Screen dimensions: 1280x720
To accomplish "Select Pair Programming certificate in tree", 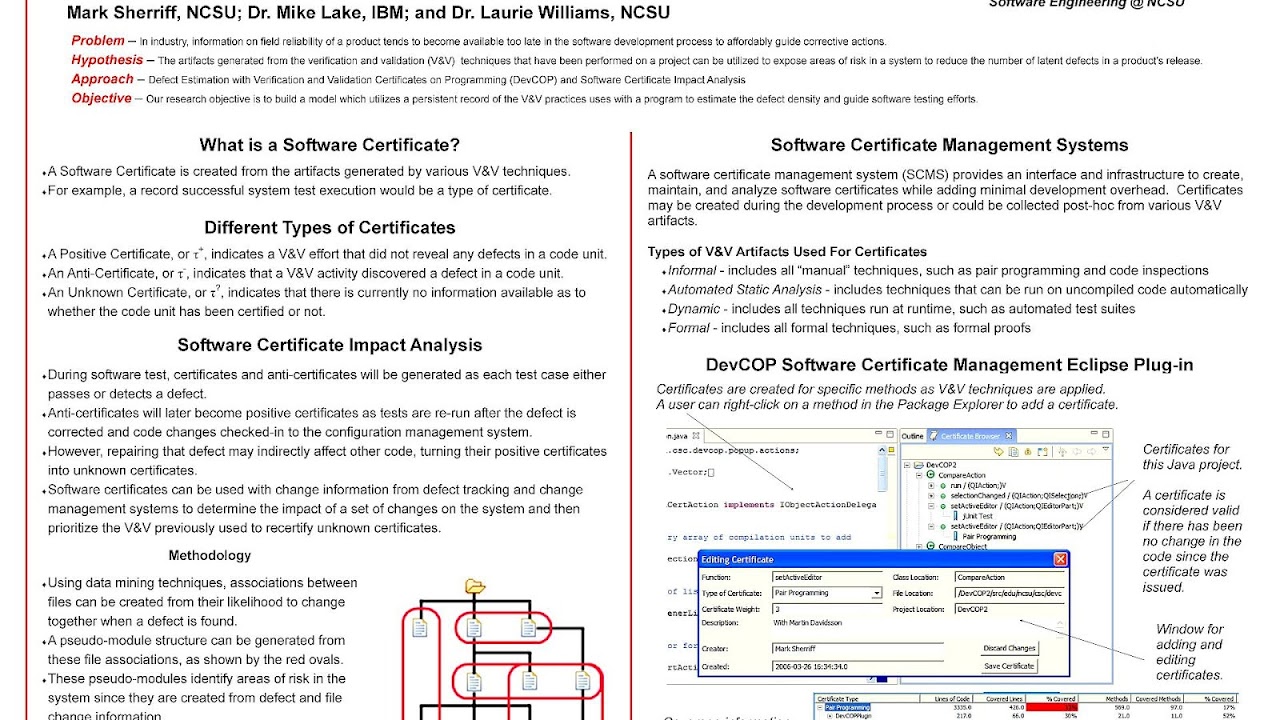I will tap(989, 537).
